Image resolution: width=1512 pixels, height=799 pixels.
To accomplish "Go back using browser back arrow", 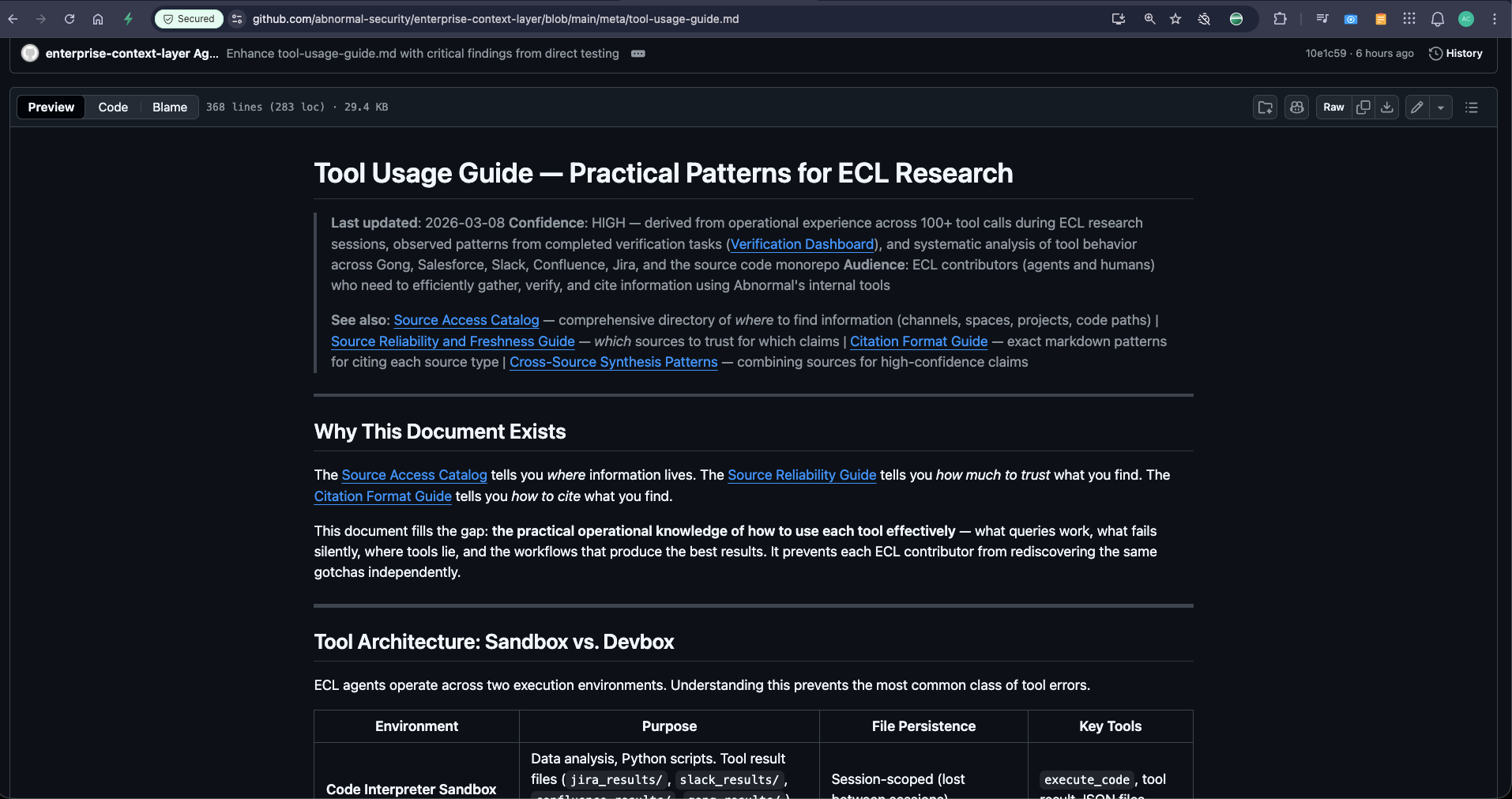I will (13, 19).
